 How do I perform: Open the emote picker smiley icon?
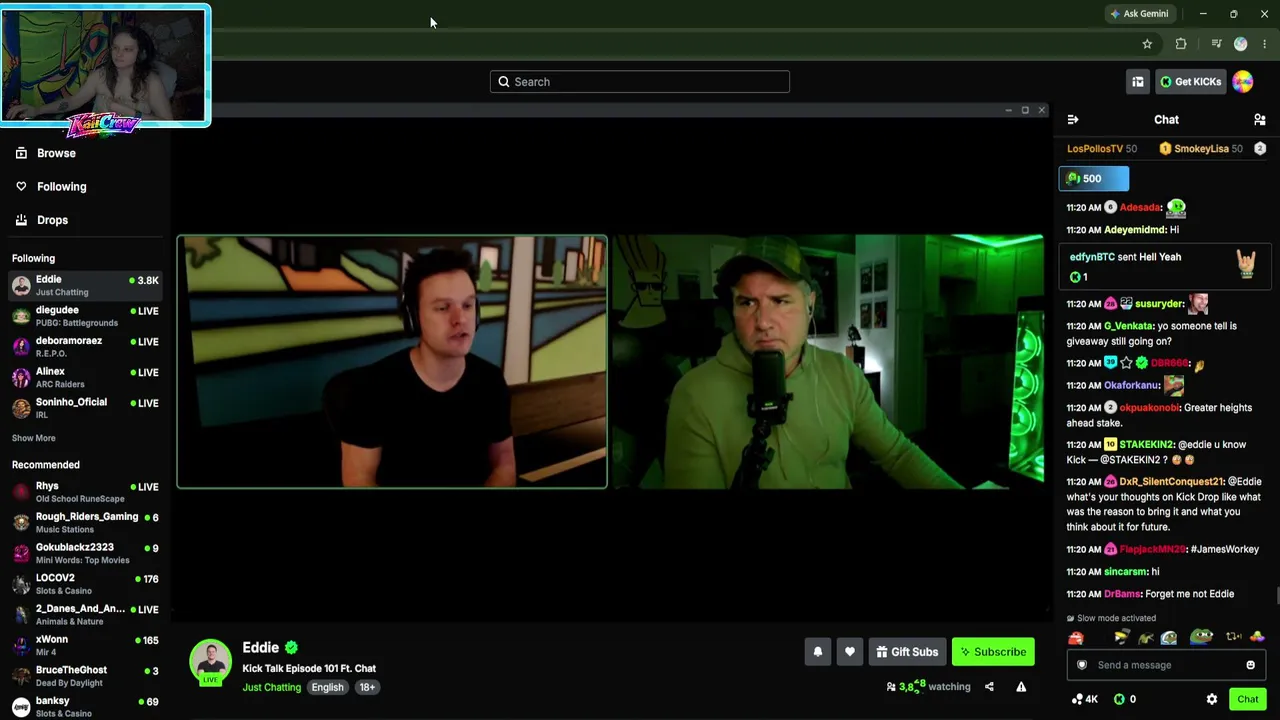pos(1250,665)
